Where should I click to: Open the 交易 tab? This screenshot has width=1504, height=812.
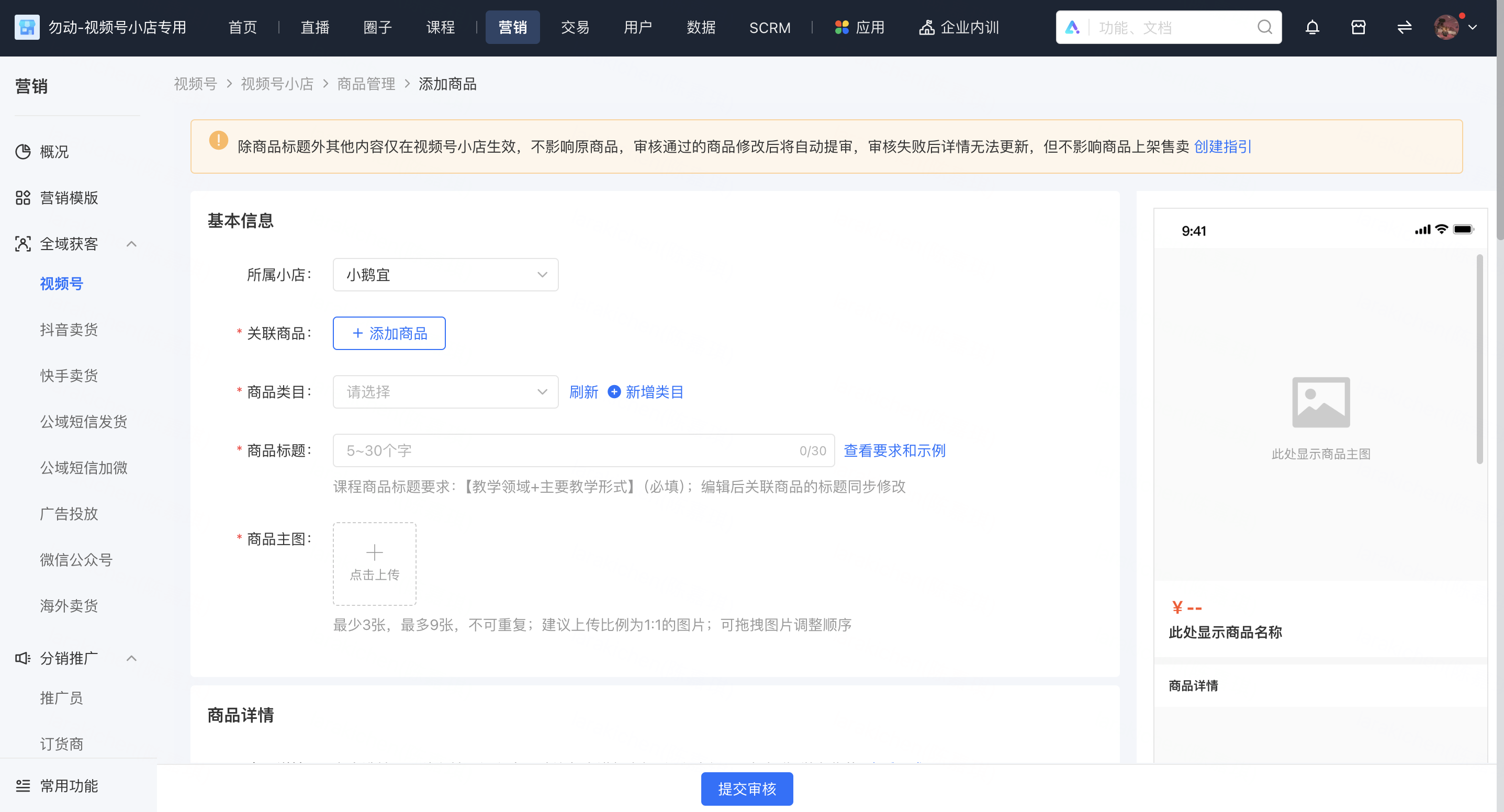coord(575,27)
